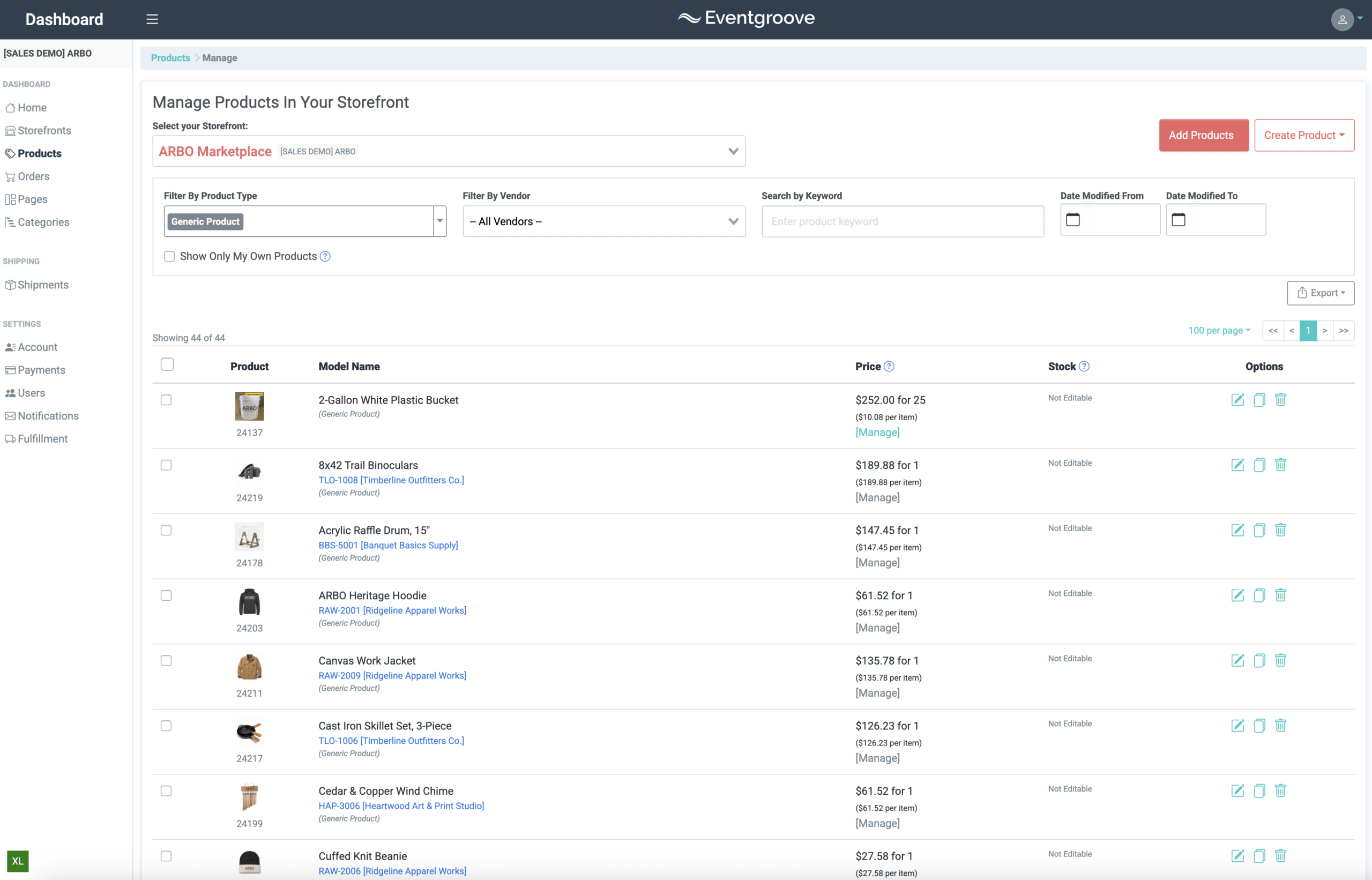
Task: Show help for Show Only My Own Products
Action: point(325,256)
